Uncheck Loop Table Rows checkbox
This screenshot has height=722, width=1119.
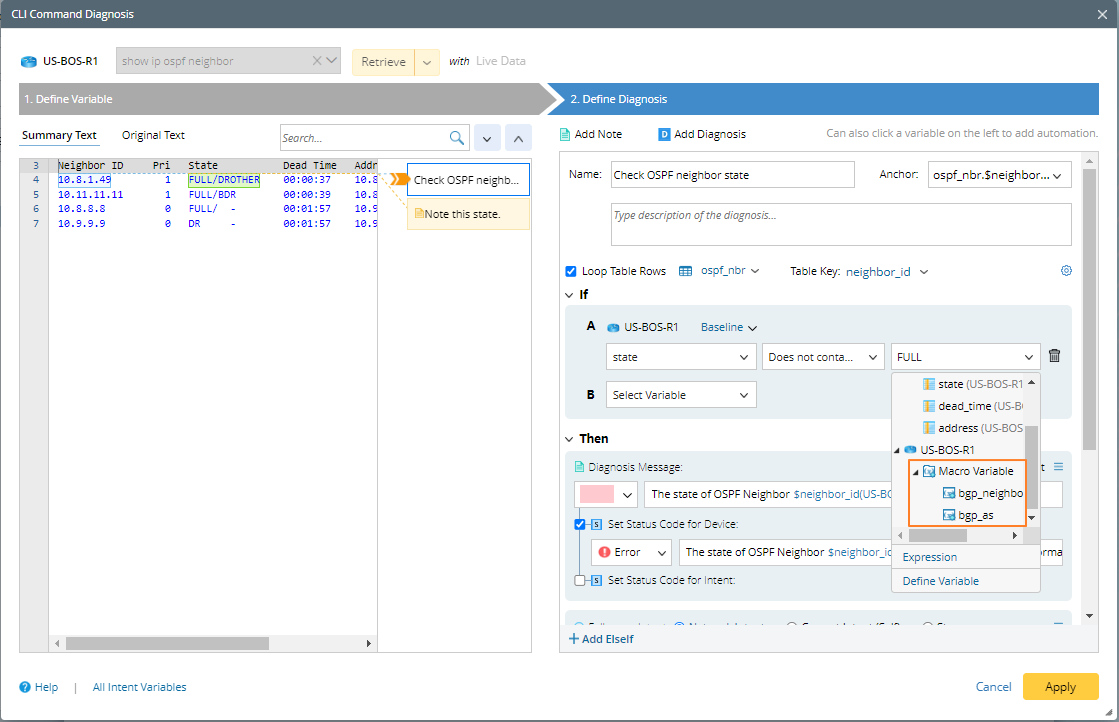(x=571, y=271)
